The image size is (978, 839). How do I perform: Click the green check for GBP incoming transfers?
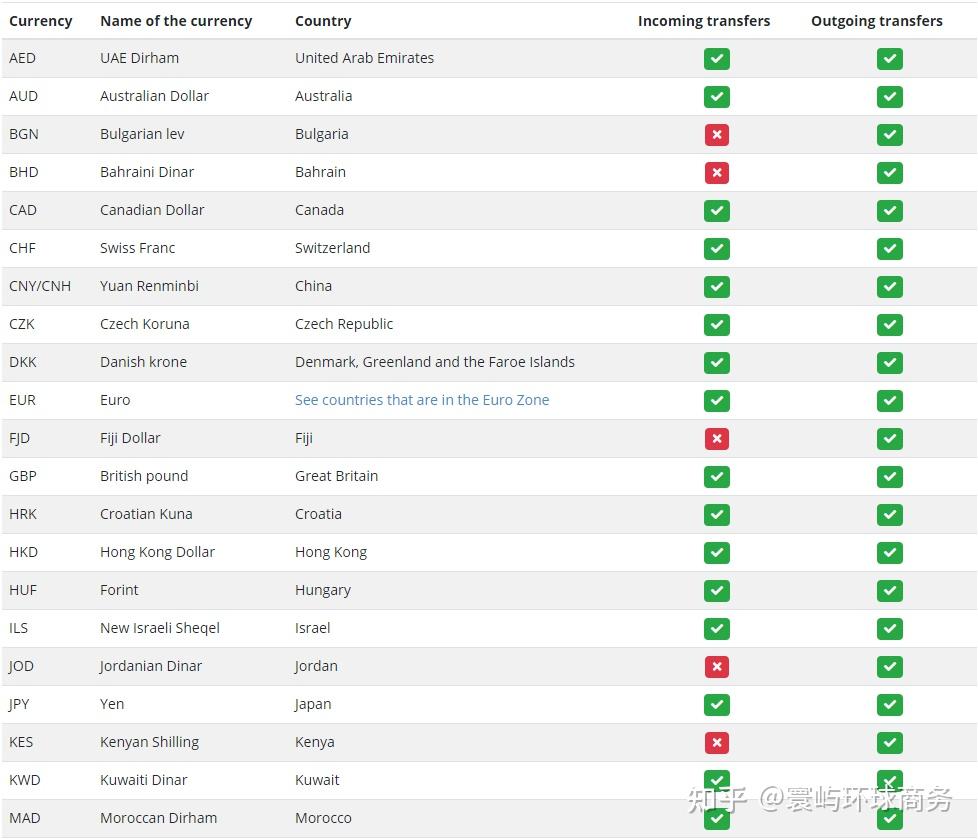click(x=716, y=477)
